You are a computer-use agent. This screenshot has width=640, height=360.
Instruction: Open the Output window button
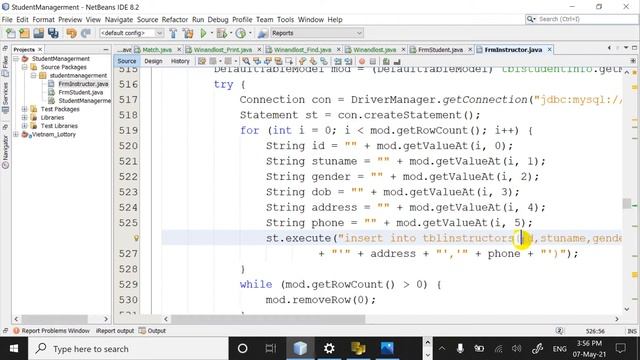click(x=152, y=331)
